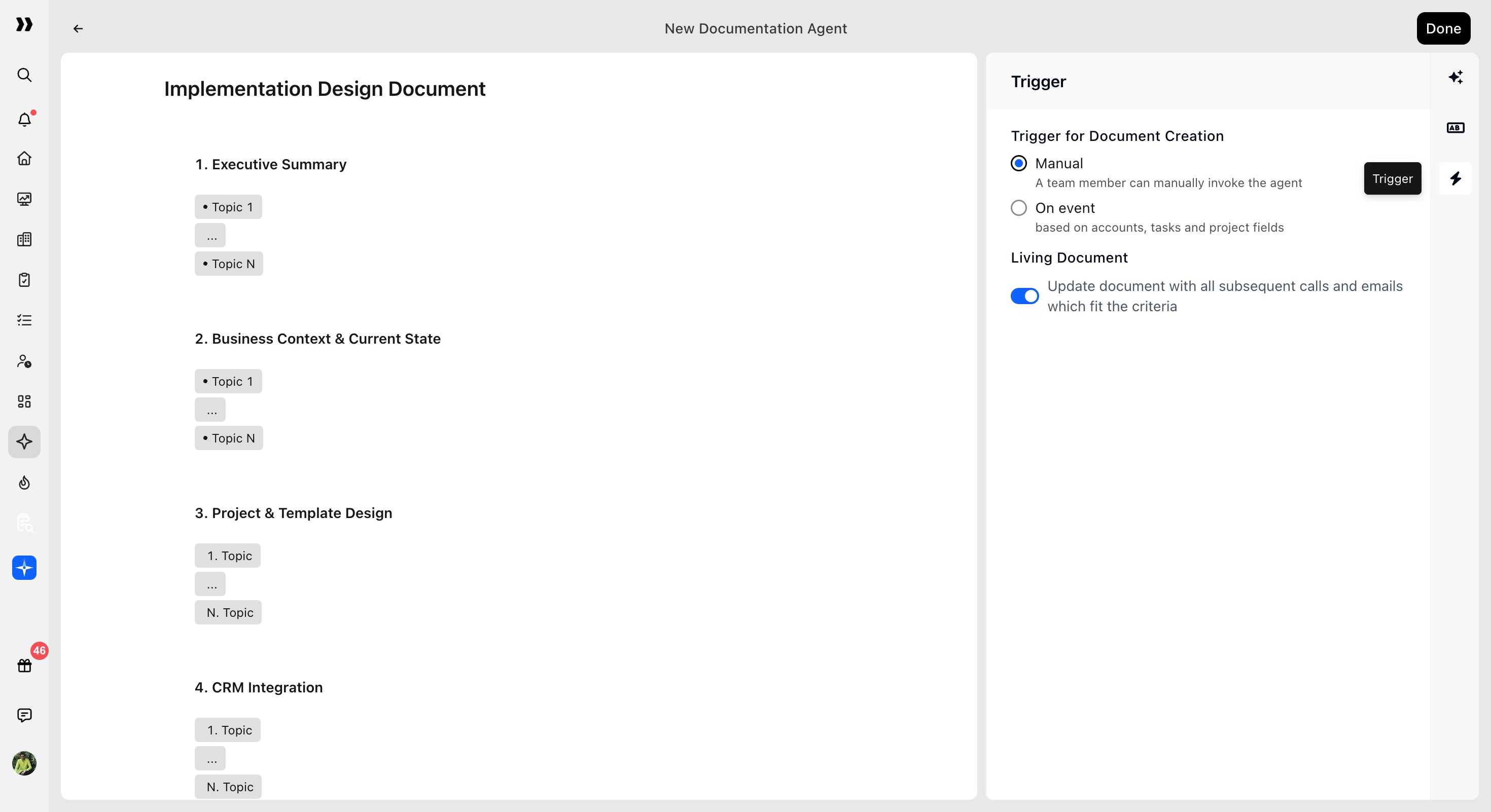Open the user profile avatar
Image resolution: width=1491 pixels, height=812 pixels.
(24, 763)
